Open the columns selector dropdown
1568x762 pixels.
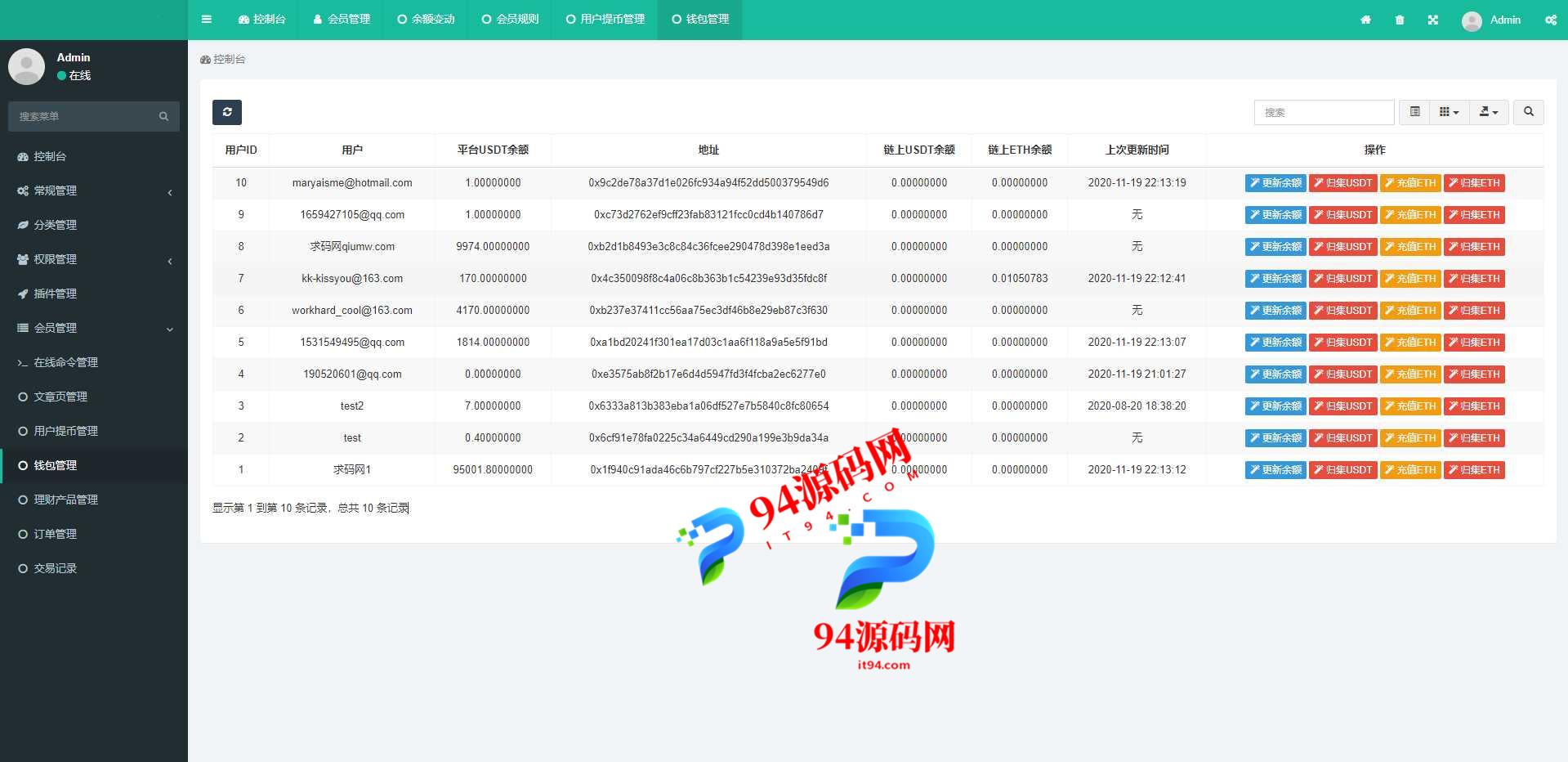pos(1450,112)
